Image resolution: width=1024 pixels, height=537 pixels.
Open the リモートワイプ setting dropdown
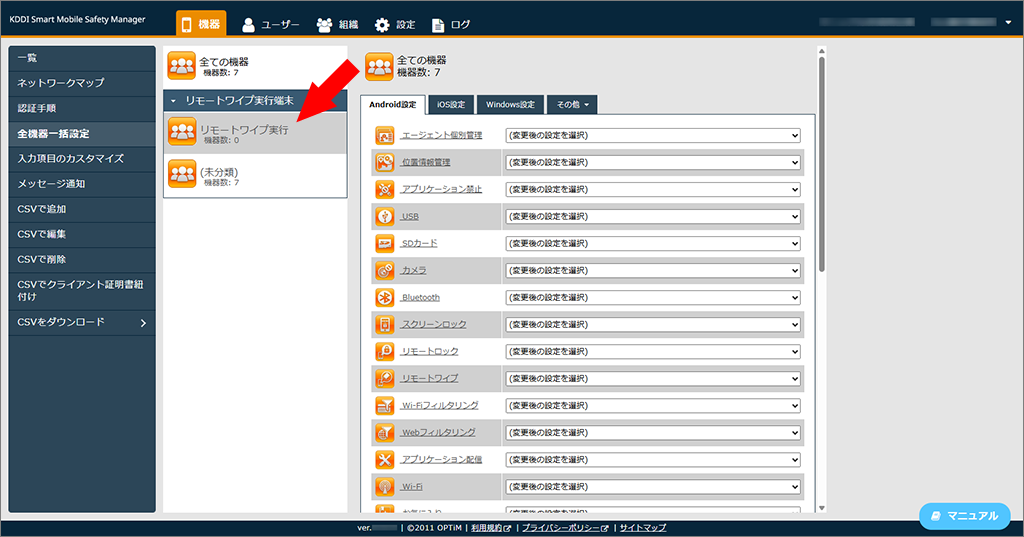click(653, 378)
